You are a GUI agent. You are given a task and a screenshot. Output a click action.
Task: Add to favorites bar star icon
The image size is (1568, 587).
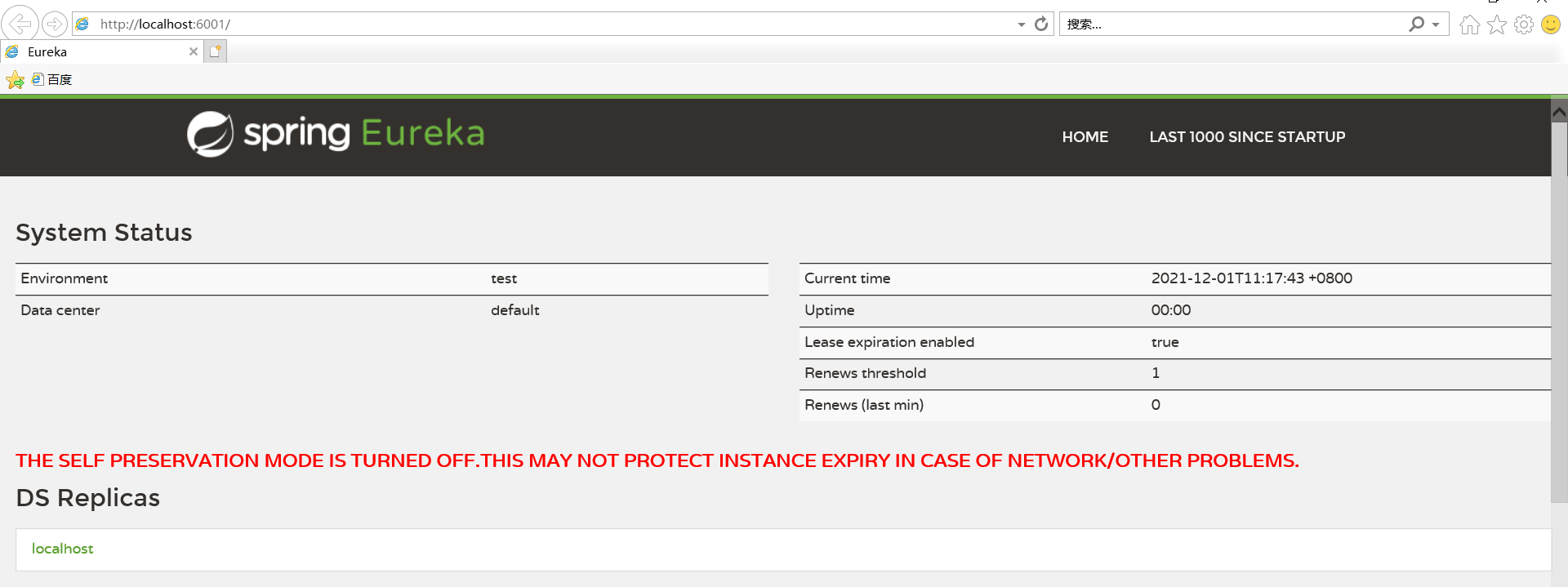(15, 80)
